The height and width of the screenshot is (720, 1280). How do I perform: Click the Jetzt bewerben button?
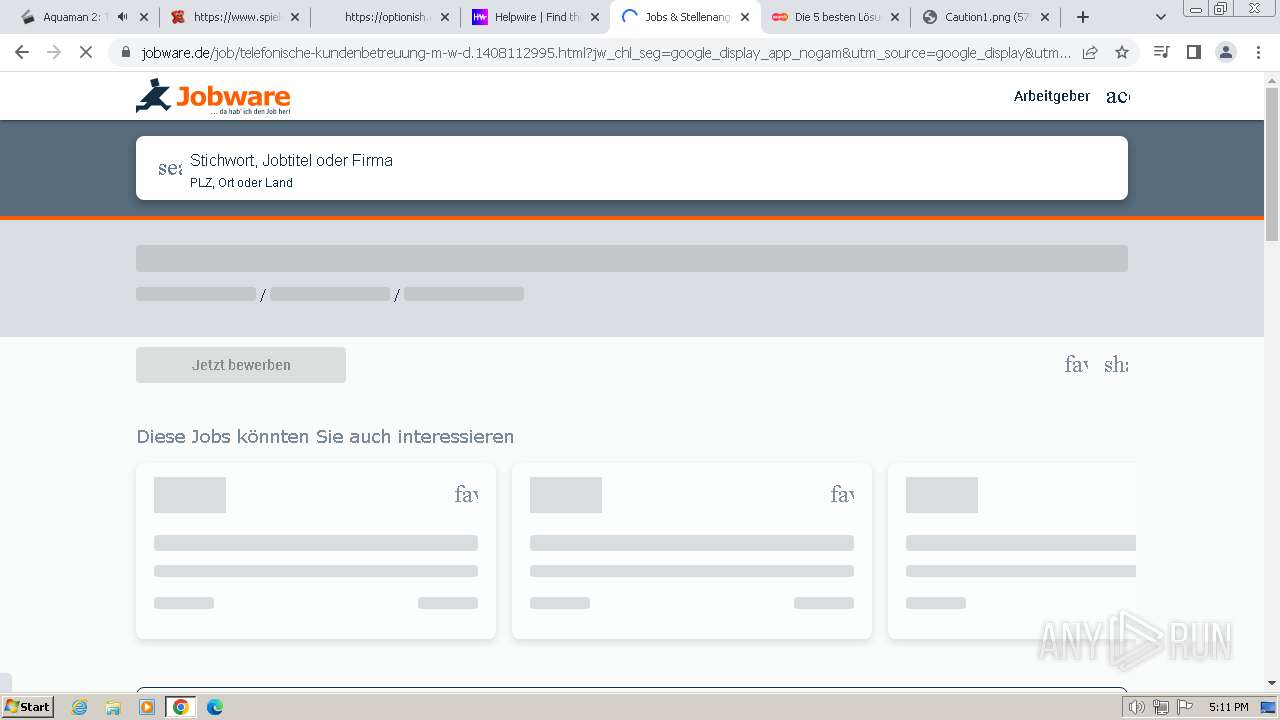(241, 365)
